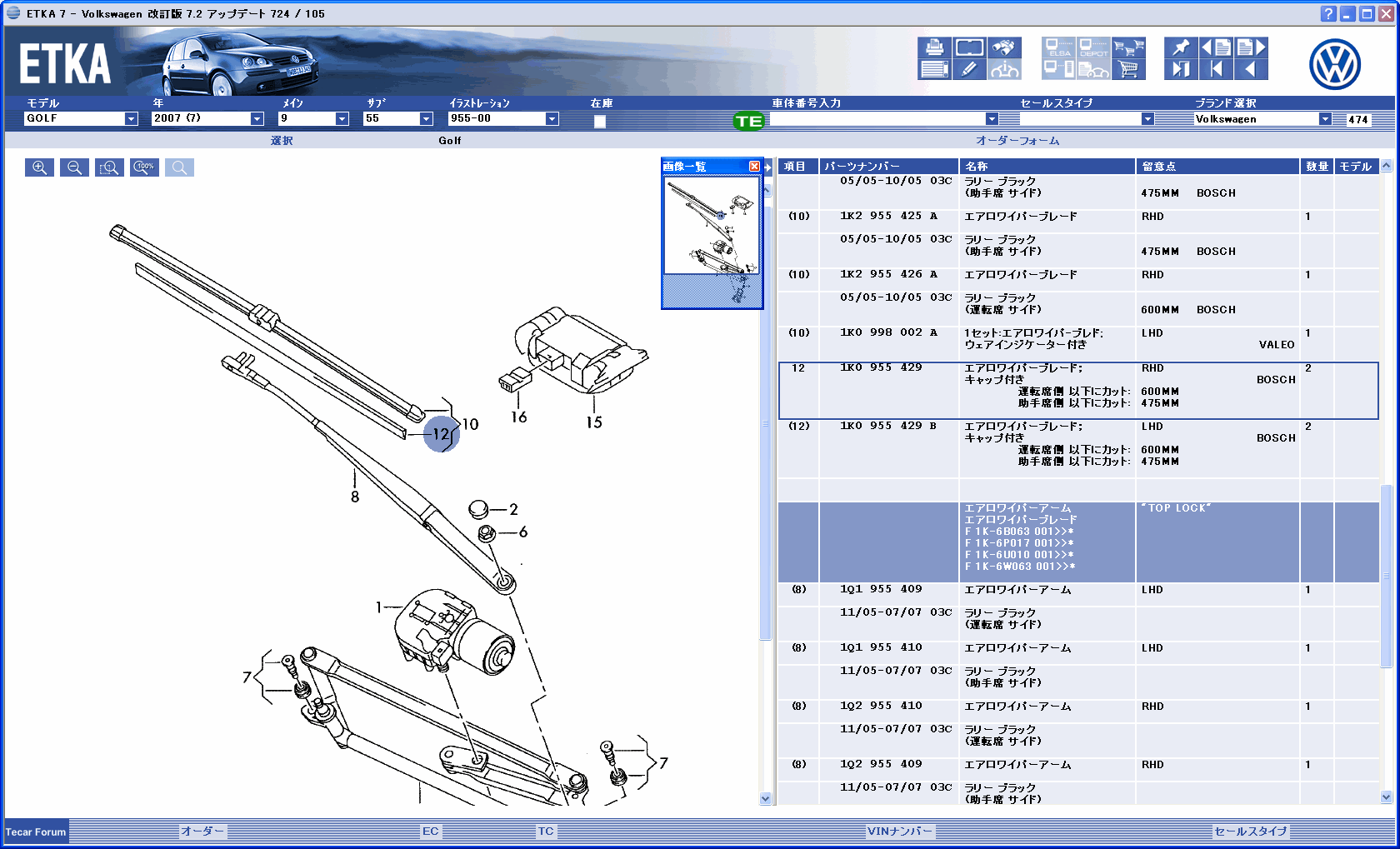
Task: Click the VINナンバー bottom bar item
Action: (x=900, y=832)
